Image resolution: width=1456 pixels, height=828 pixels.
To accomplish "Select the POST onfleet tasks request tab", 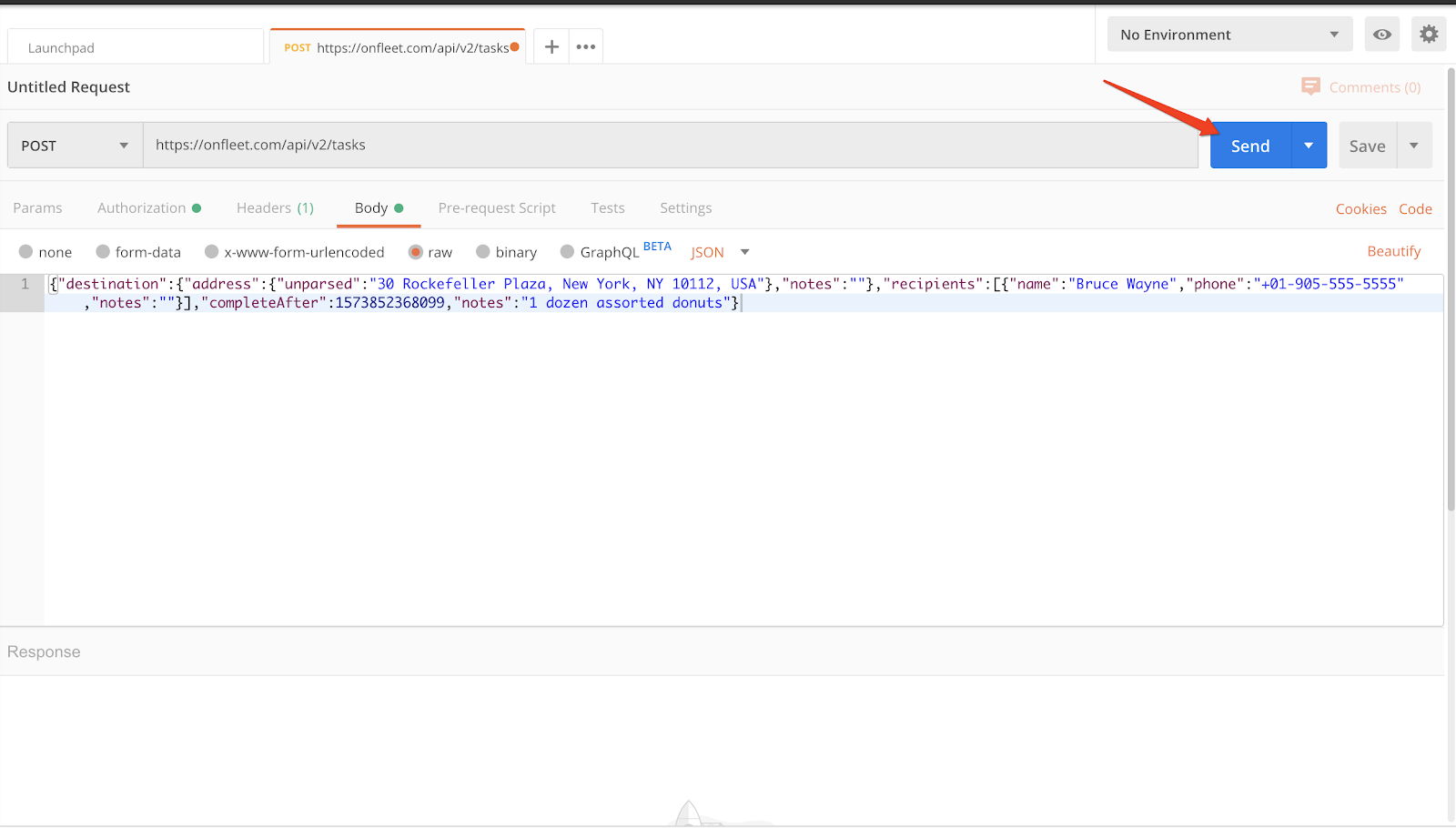I will (398, 47).
